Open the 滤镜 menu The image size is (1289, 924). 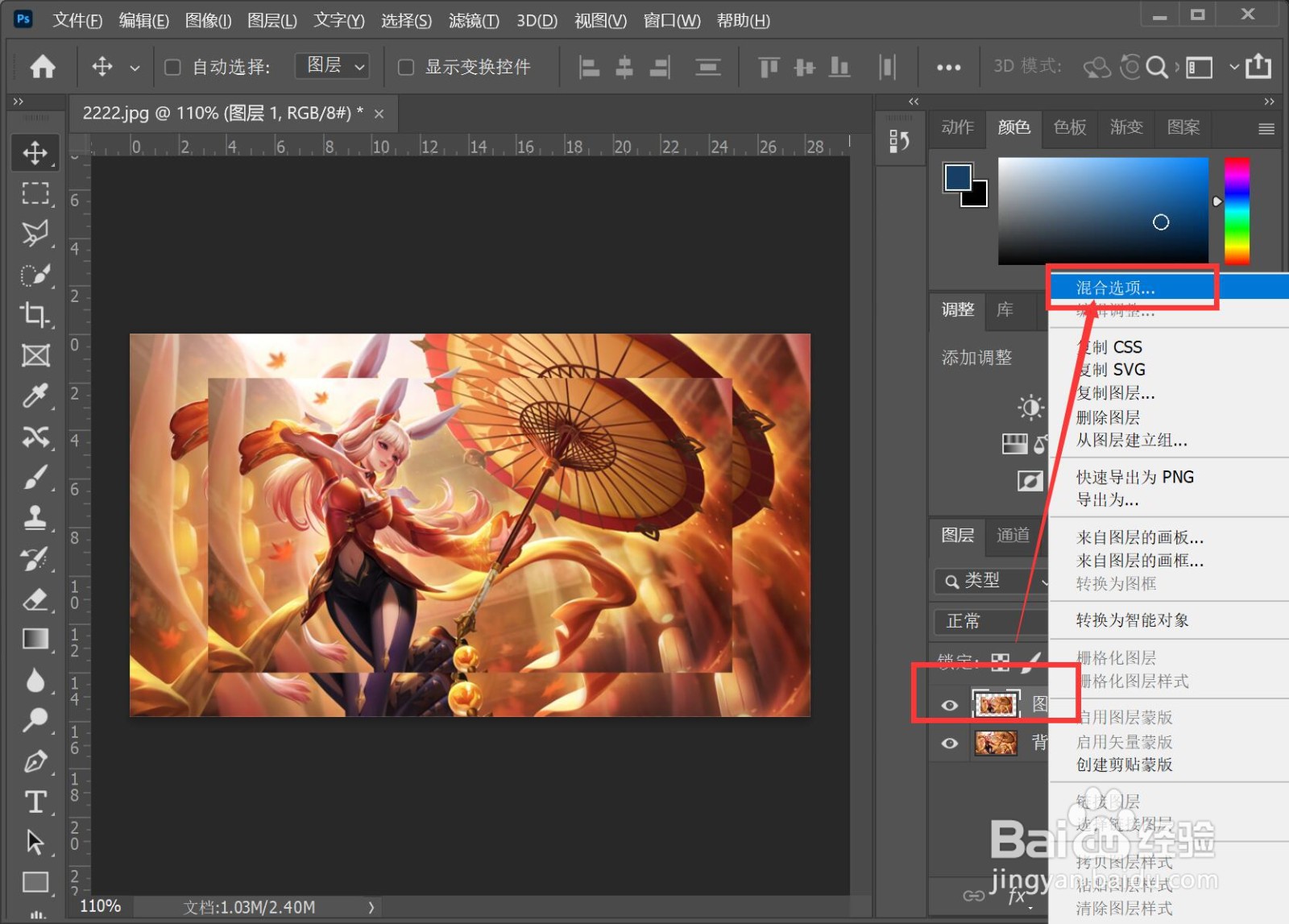(474, 20)
